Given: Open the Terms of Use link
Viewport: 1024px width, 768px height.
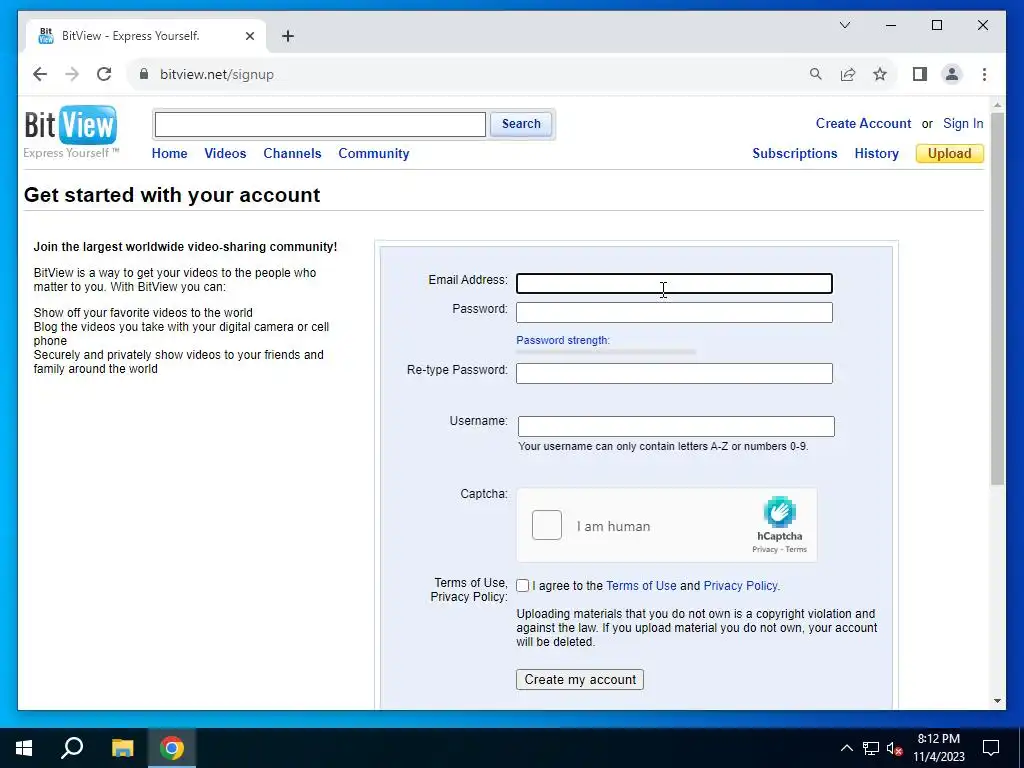Looking at the screenshot, I should pos(641,586).
